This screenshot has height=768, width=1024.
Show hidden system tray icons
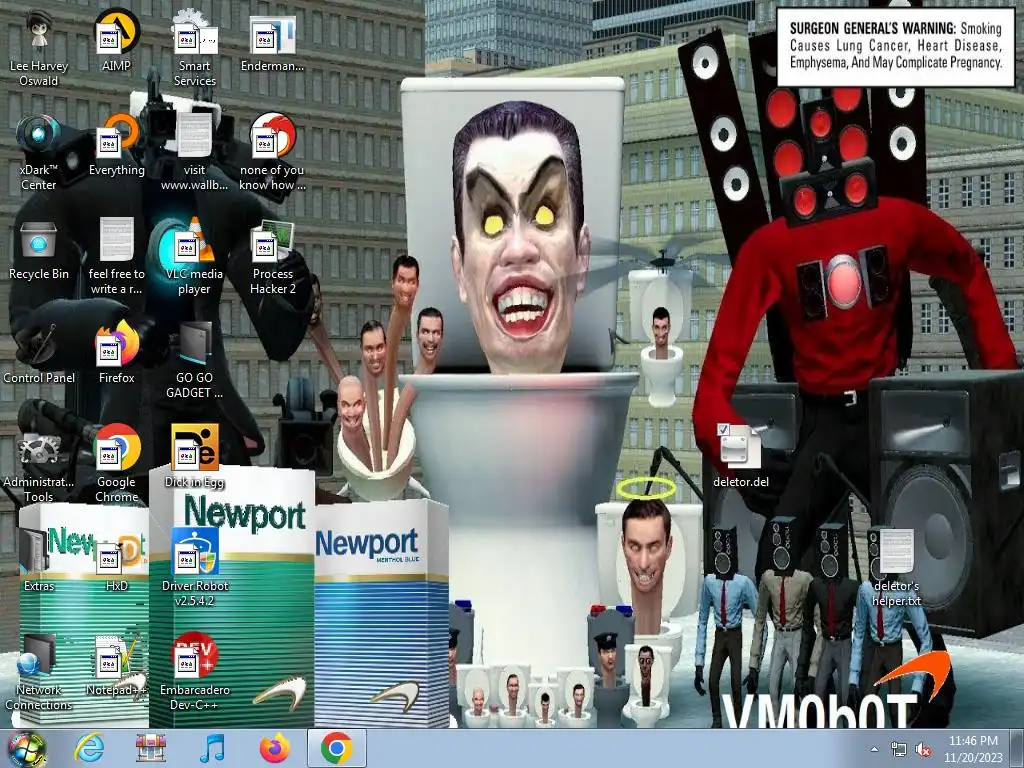point(874,750)
